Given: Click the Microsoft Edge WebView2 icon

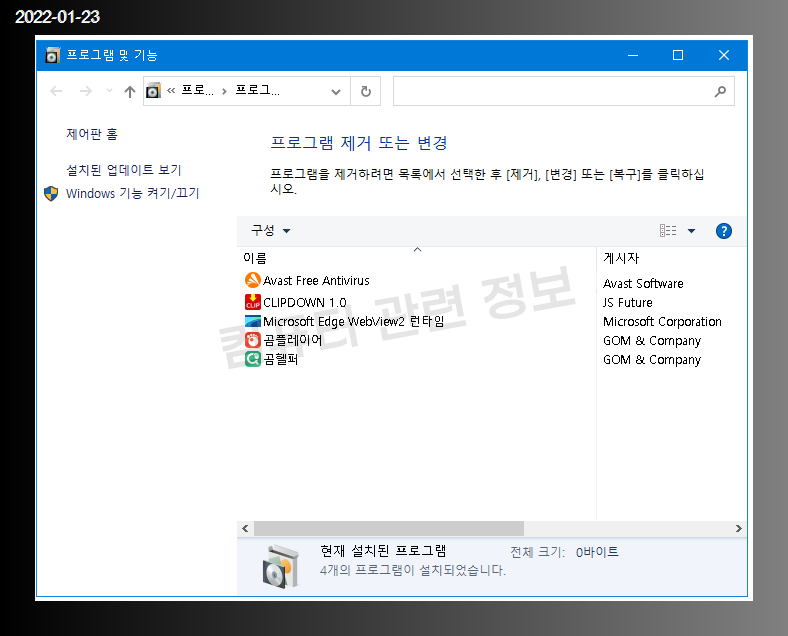Looking at the screenshot, I should (x=253, y=321).
